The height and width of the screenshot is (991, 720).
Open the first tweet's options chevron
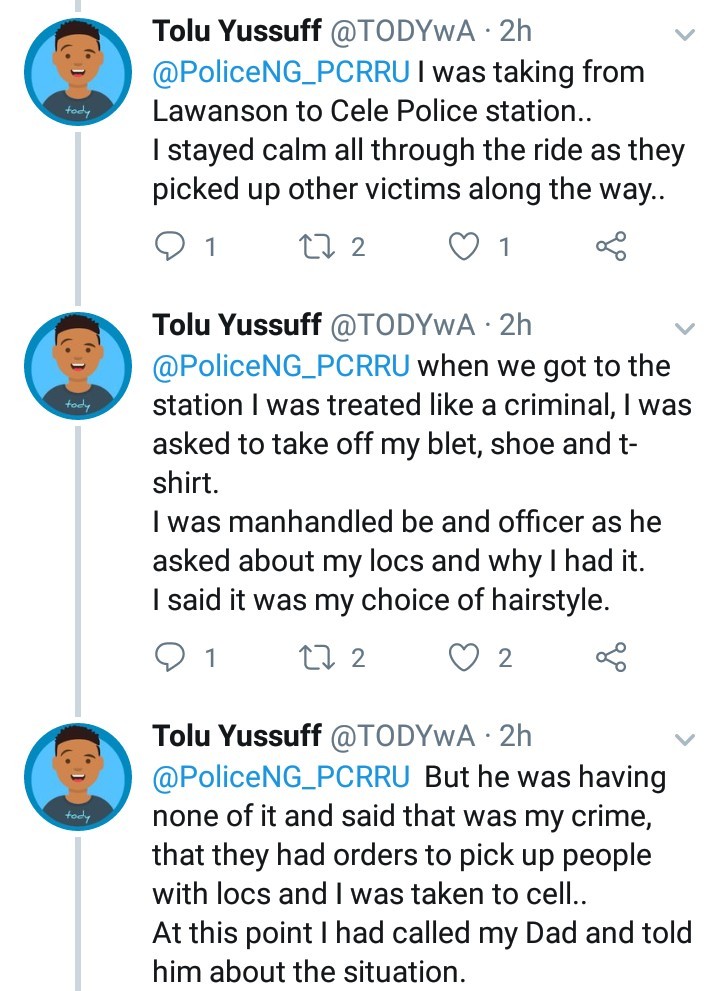coord(685,35)
